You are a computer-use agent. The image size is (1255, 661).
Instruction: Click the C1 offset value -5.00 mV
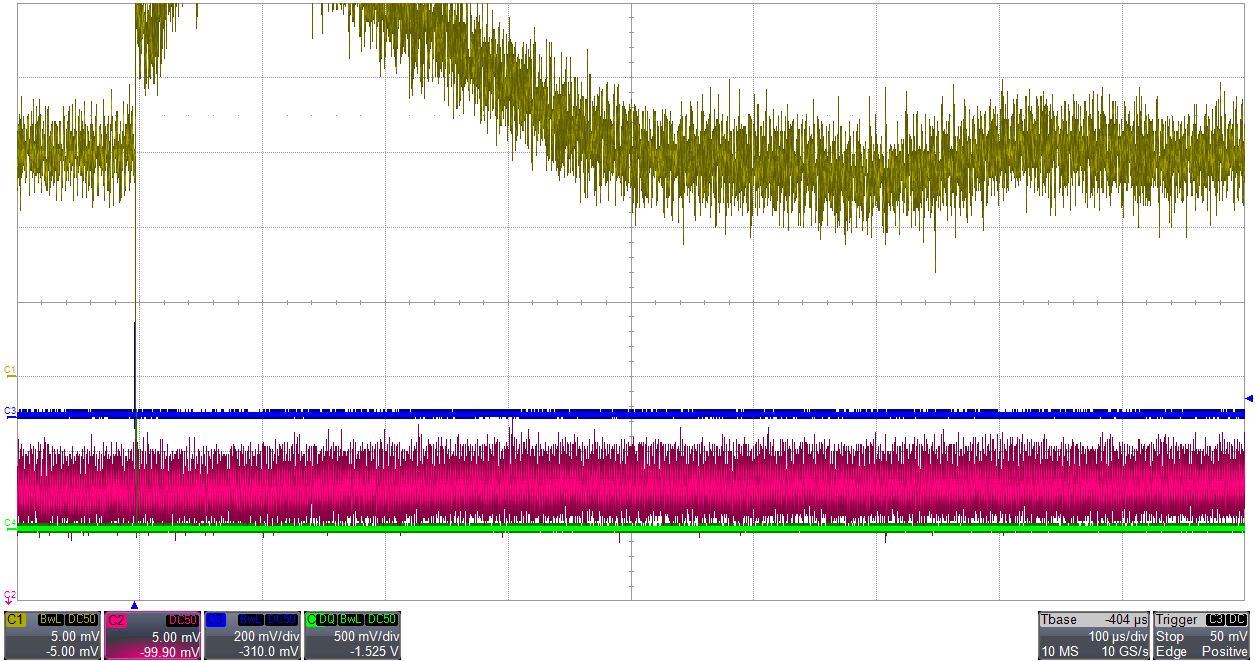click(73, 652)
